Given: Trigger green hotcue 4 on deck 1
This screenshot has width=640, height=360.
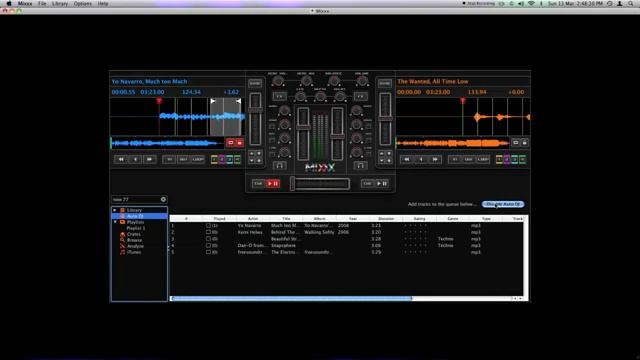Looking at the screenshot, I should [x=238, y=160].
